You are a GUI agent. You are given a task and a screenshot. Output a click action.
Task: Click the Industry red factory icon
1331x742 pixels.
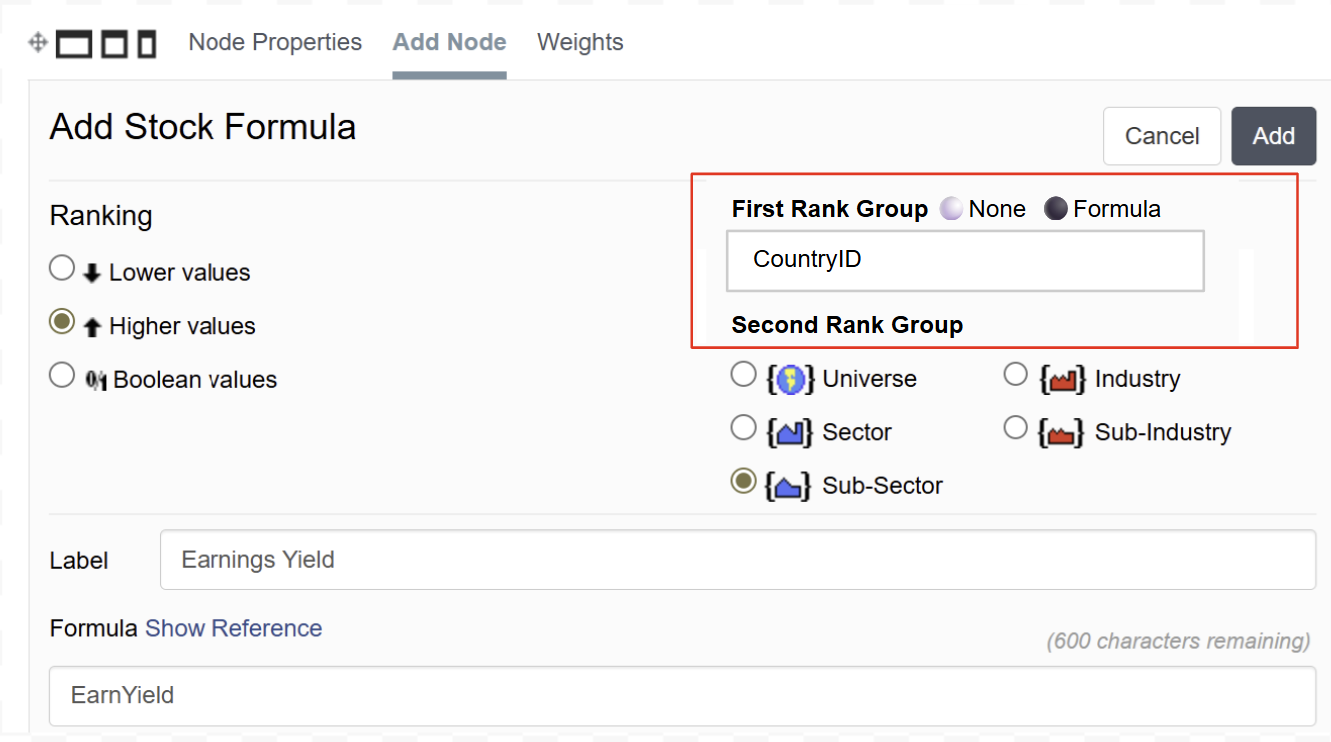tap(1062, 380)
